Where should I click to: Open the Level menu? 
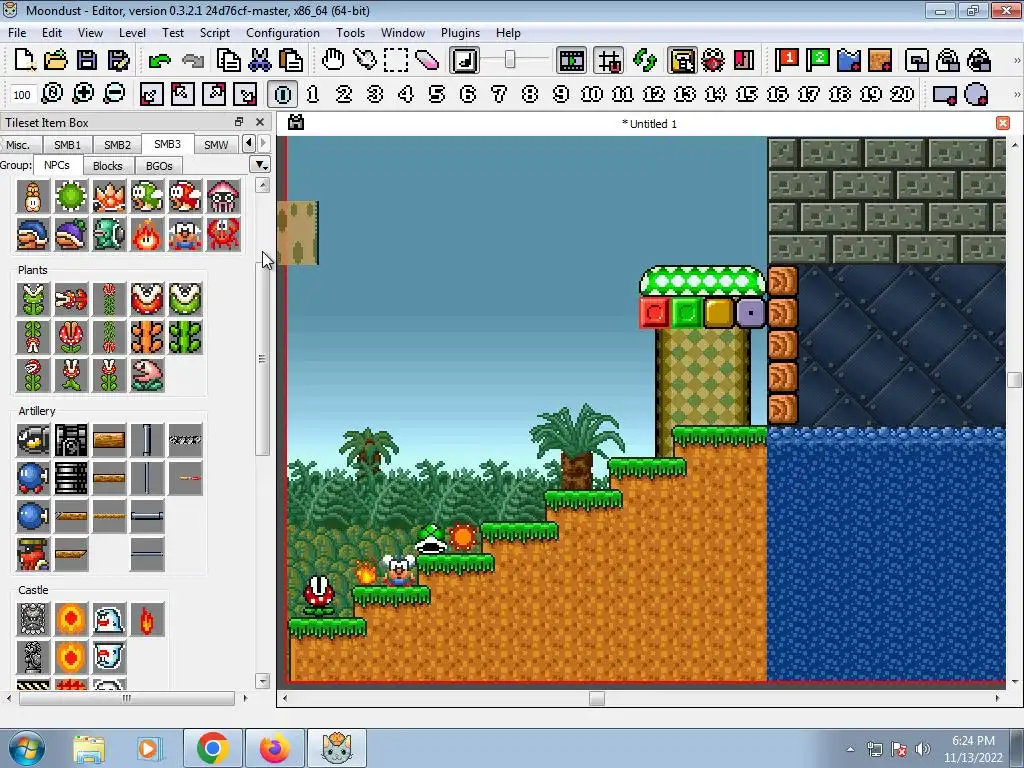pyautogui.click(x=132, y=33)
